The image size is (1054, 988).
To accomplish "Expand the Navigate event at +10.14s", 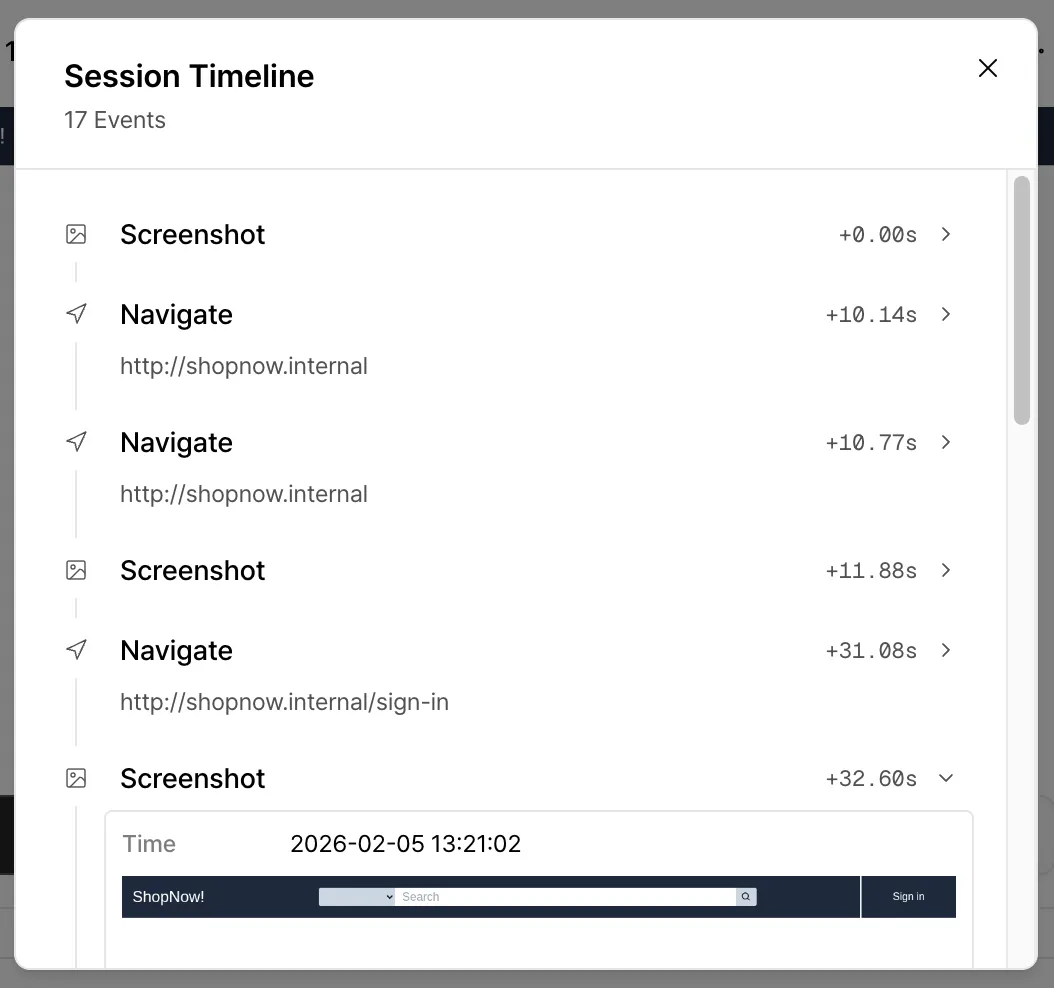I will (946, 314).
